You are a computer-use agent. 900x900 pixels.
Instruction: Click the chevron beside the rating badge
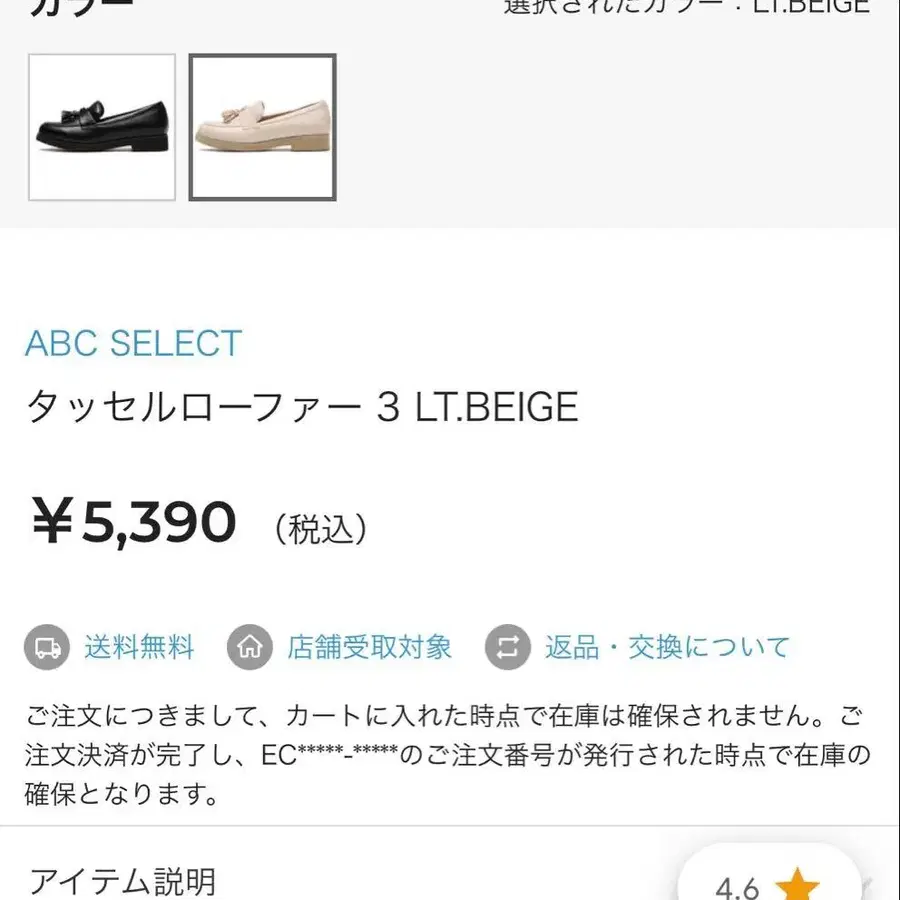pos(866,884)
